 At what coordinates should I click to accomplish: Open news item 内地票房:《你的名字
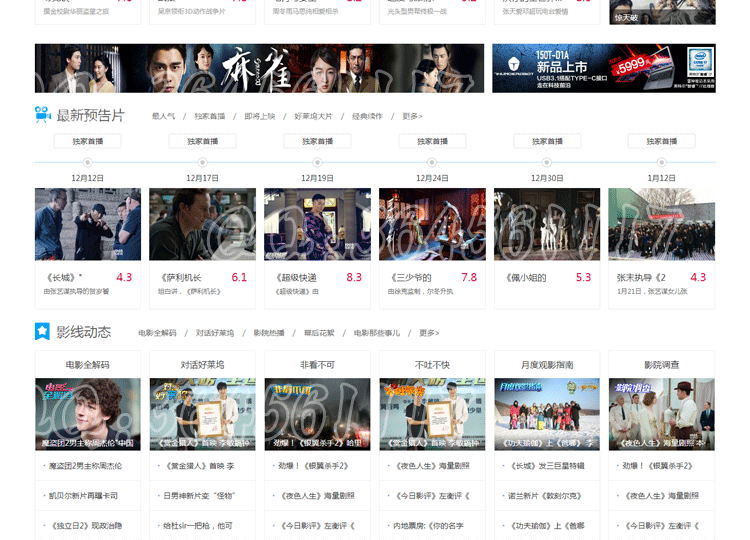(x=429, y=526)
